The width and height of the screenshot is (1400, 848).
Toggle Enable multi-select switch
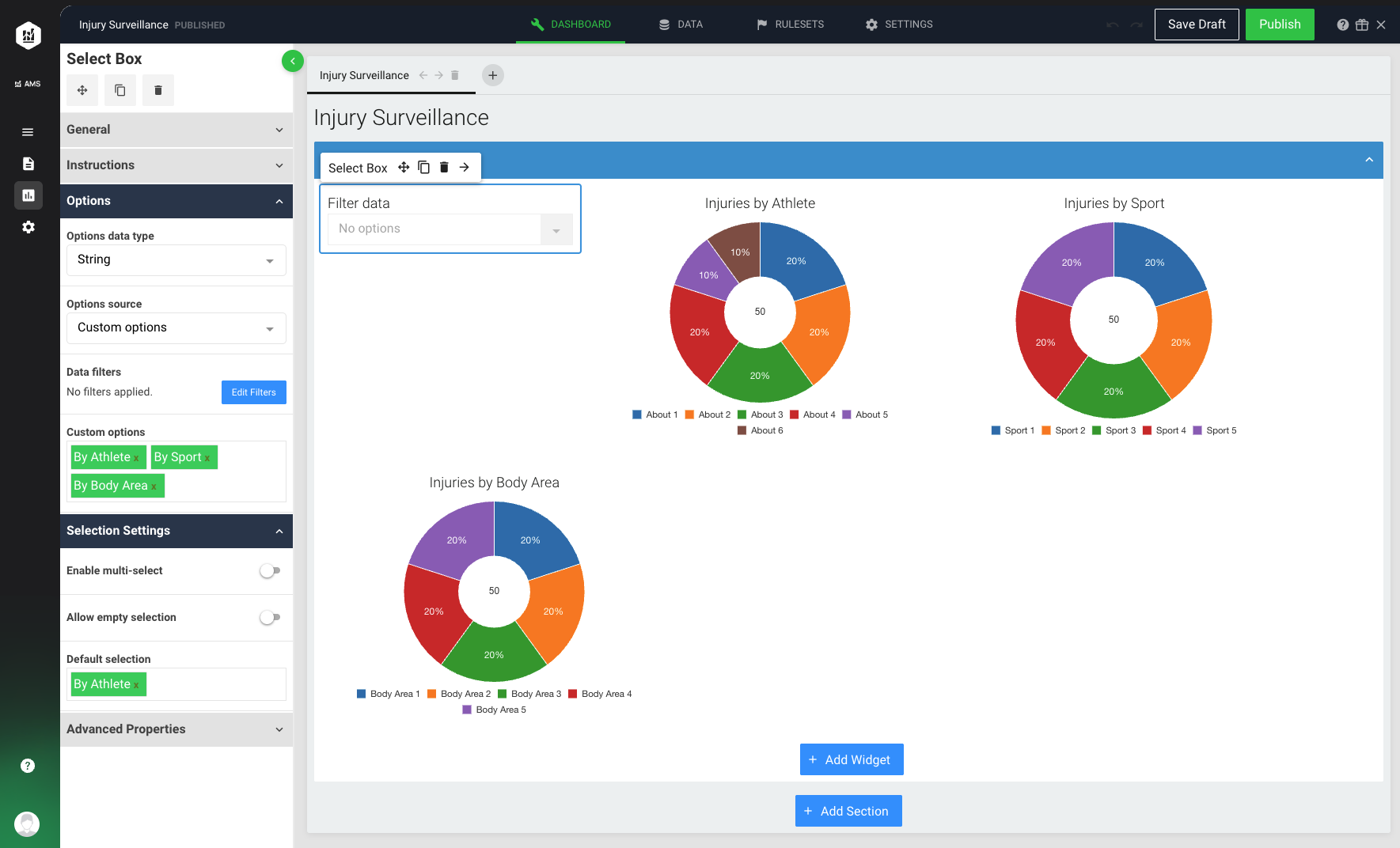pyautogui.click(x=270, y=570)
